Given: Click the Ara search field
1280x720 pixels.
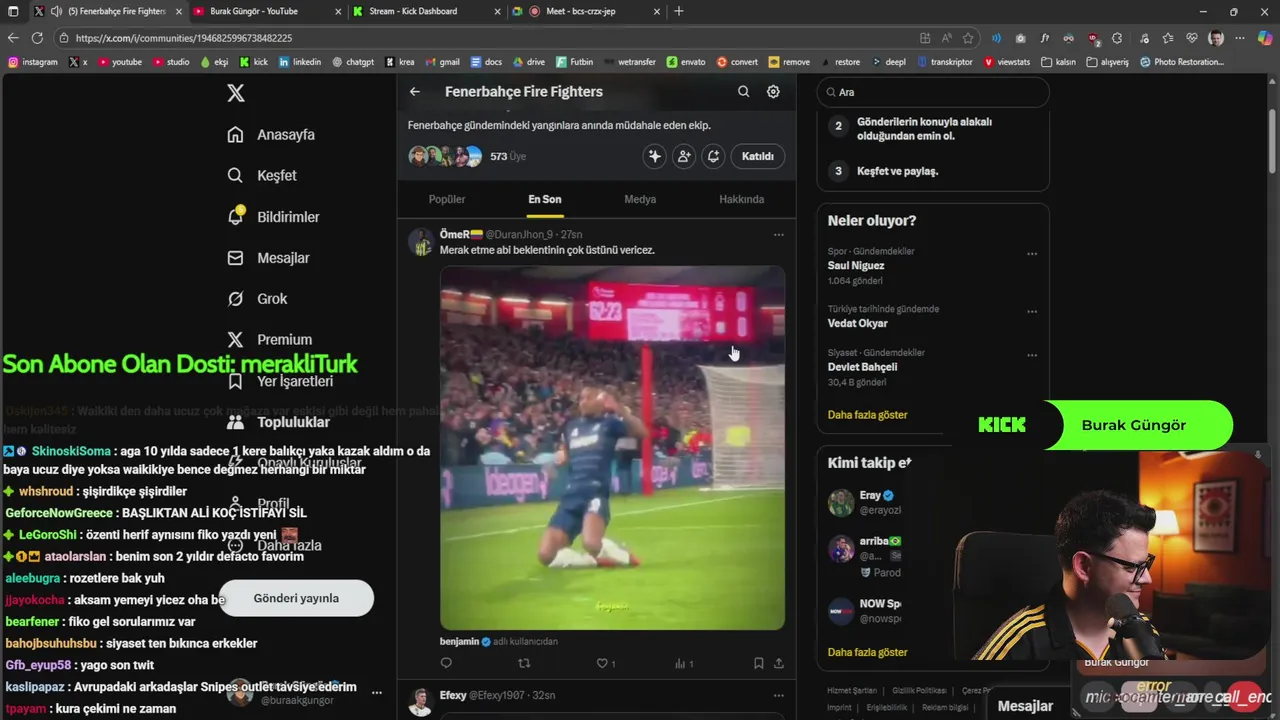Looking at the screenshot, I should [x=933, y=92].
